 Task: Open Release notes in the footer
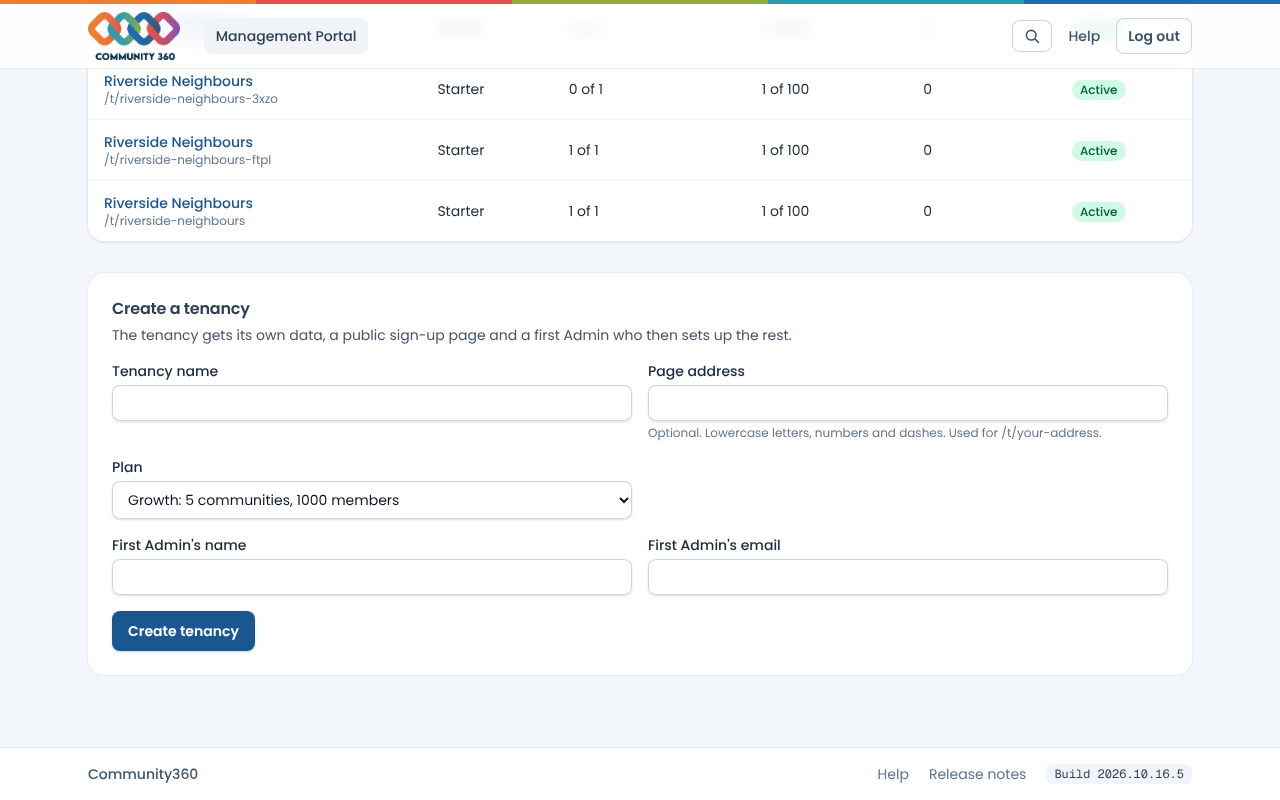977,774
